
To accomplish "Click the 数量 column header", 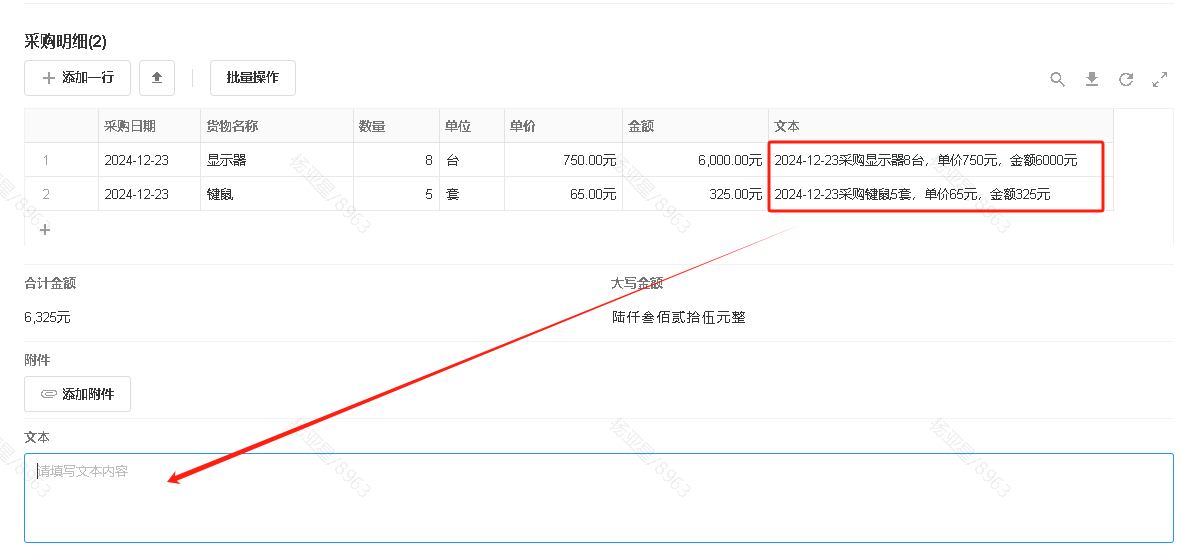I will tap(397, 126).
